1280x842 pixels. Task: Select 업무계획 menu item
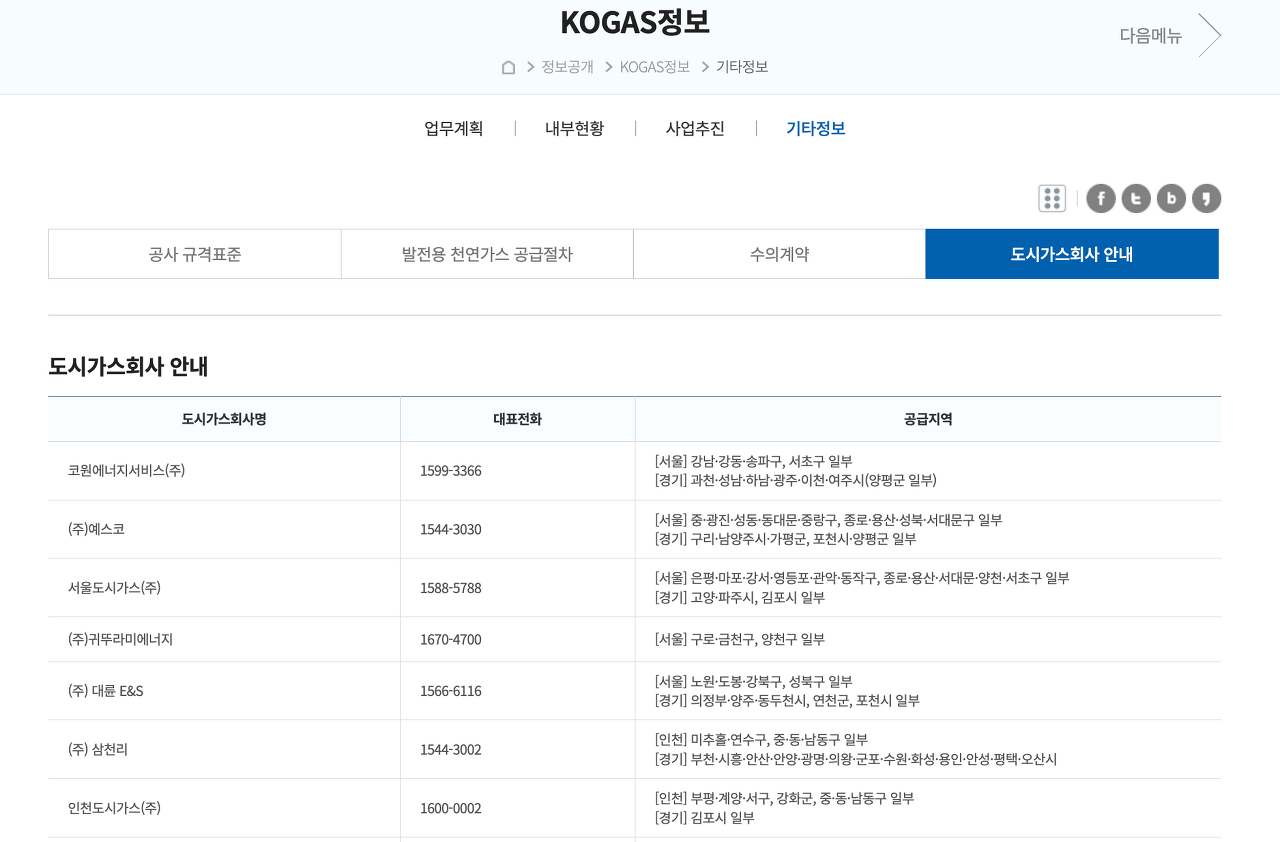tap(454, 128)
